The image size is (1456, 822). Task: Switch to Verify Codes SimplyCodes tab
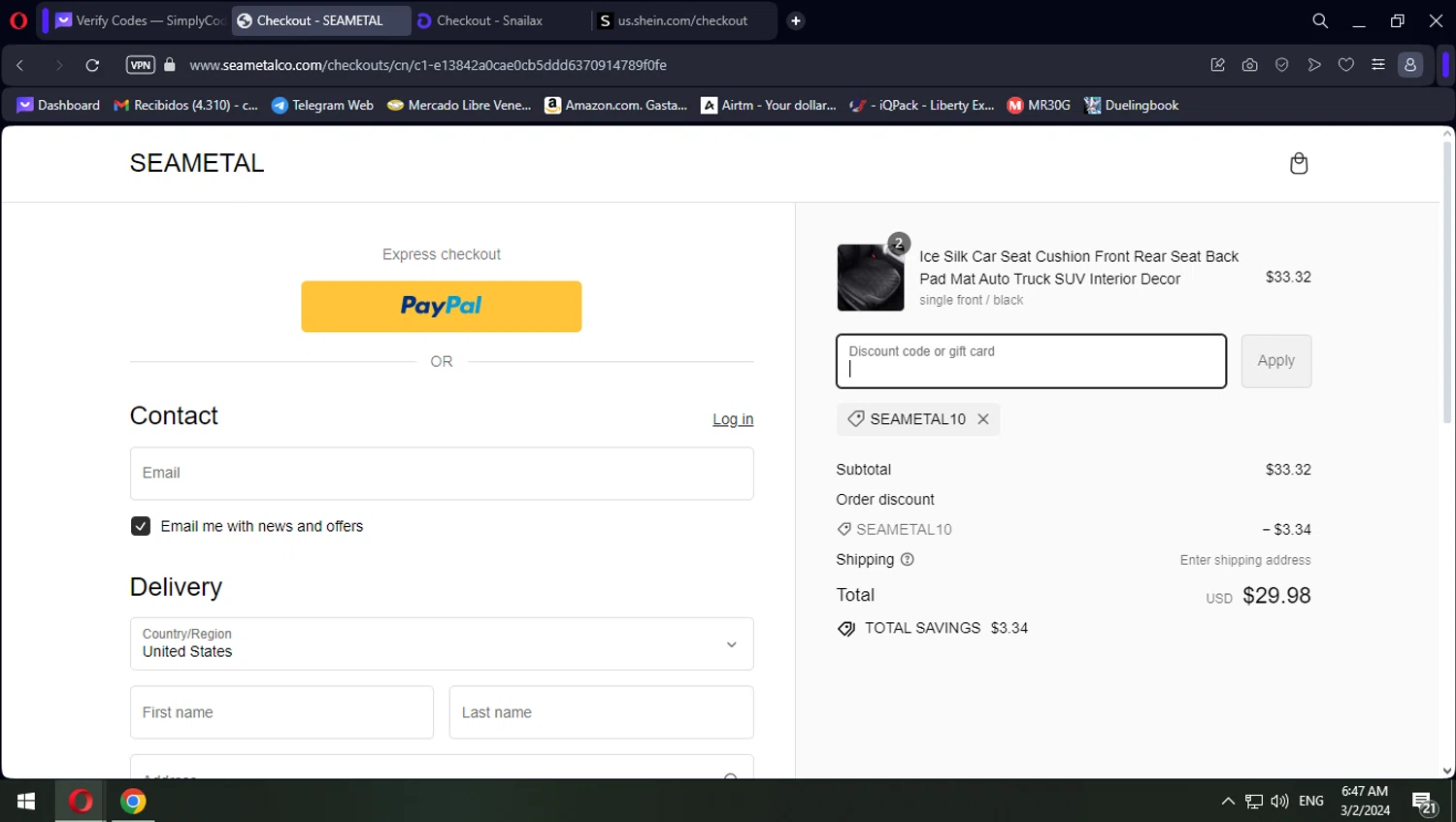tap(140, 20)
